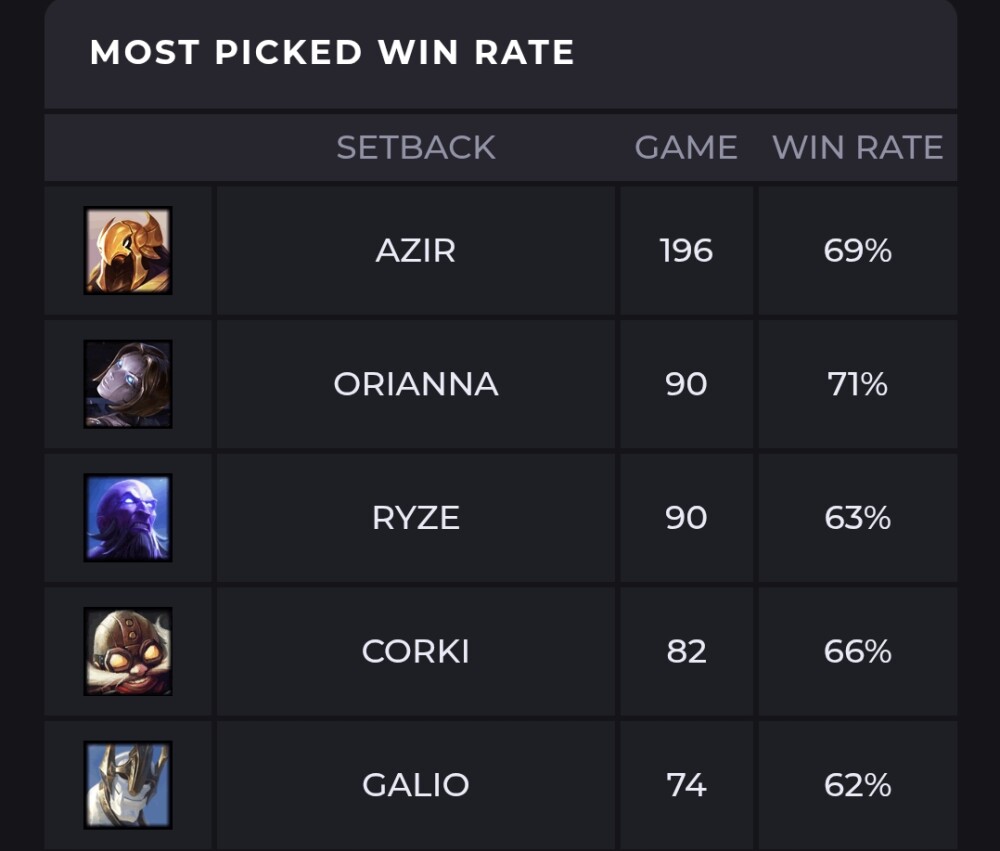Click Ryze's 63% win rate cell

[x=857, y=518]
